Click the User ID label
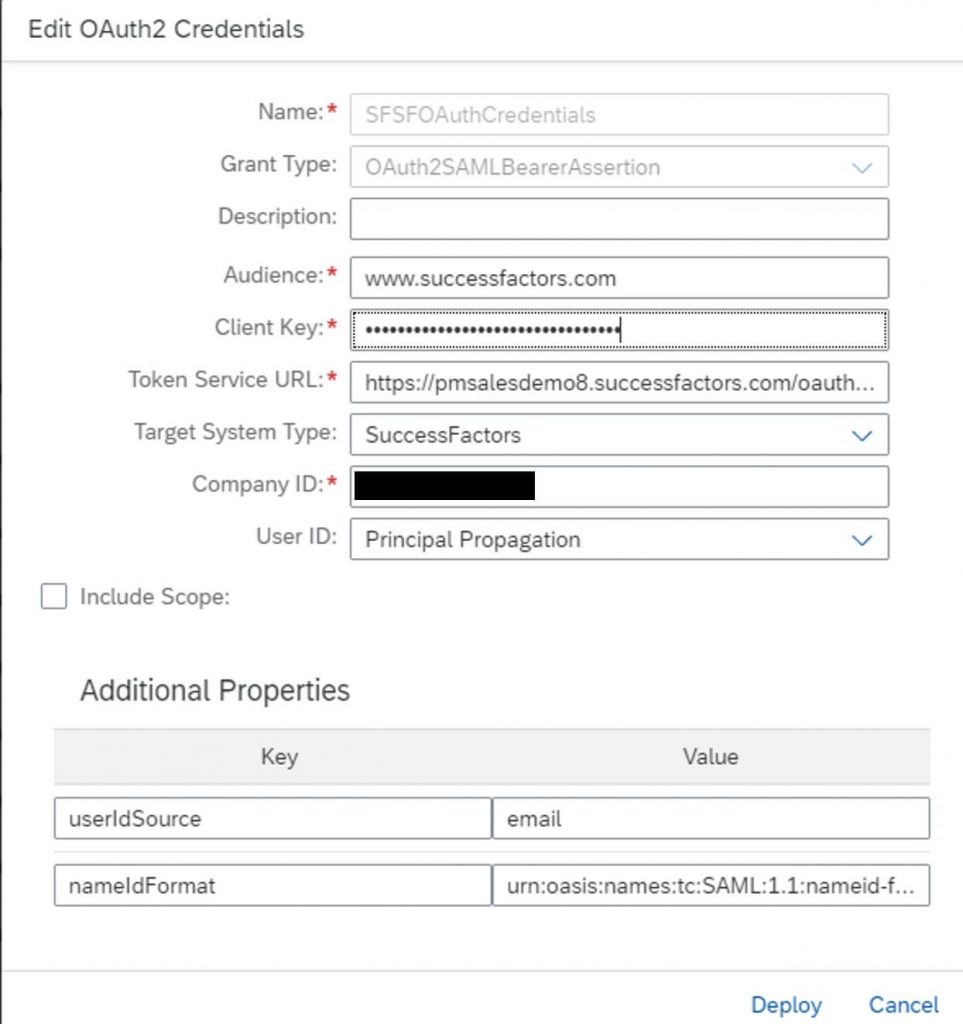963x1024 pixels. click(x=296, y=536)
